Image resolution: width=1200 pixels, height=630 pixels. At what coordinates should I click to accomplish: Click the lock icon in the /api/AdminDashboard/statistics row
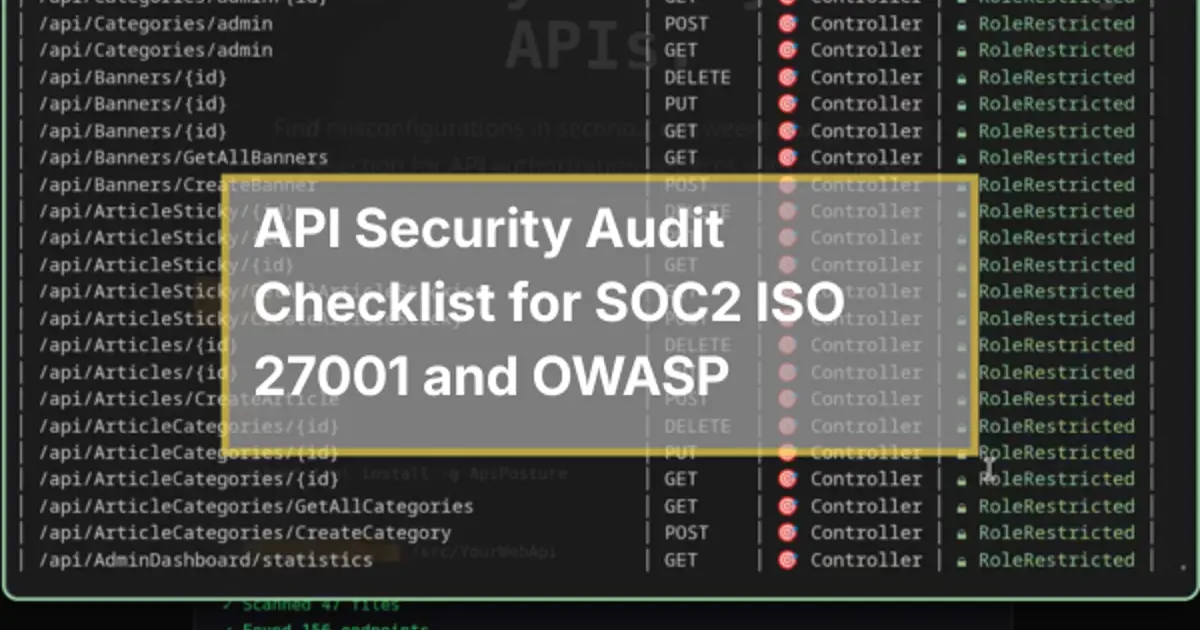(961, 561)
